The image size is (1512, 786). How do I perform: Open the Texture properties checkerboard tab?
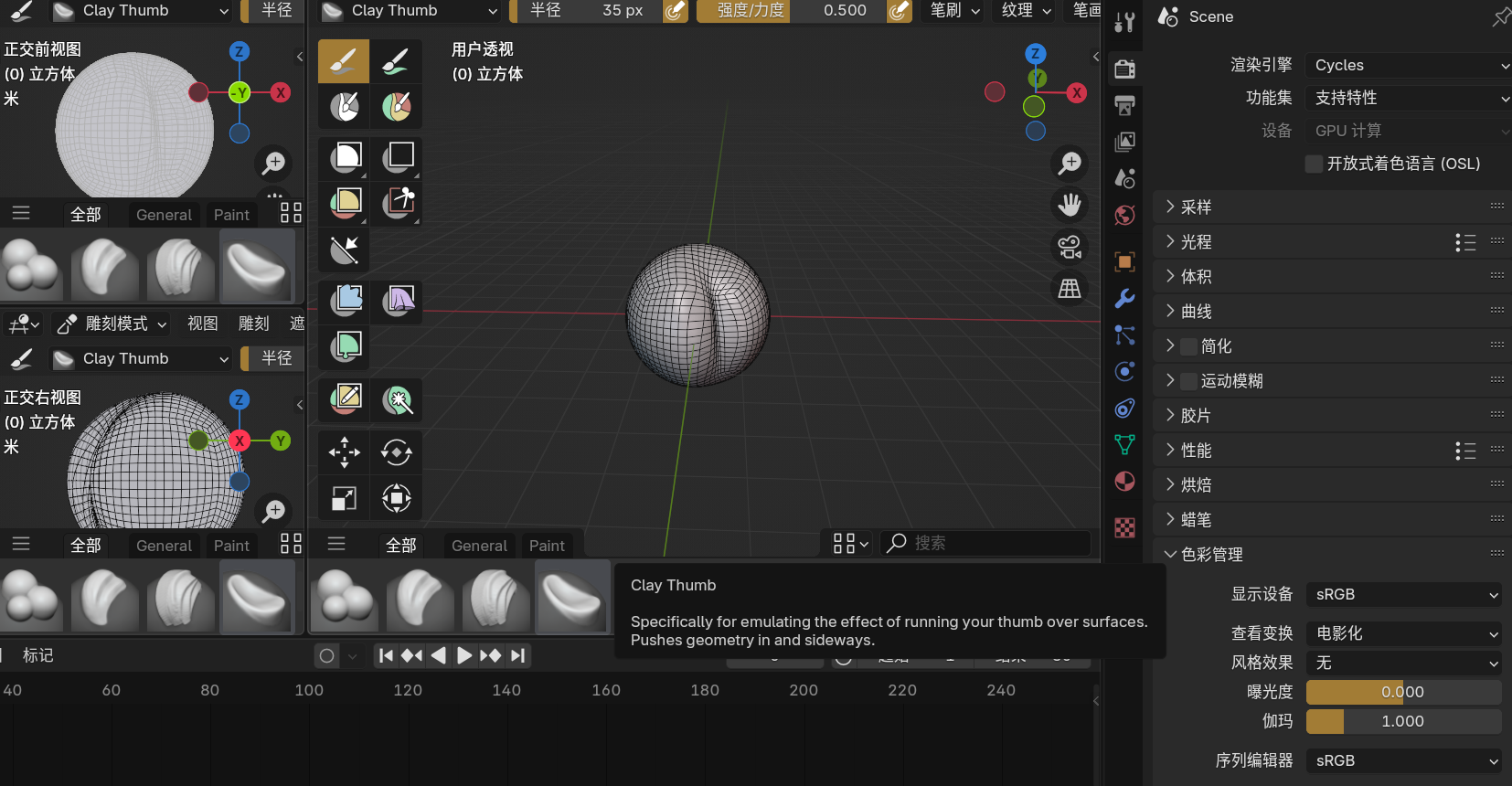tap(1124, 527)
